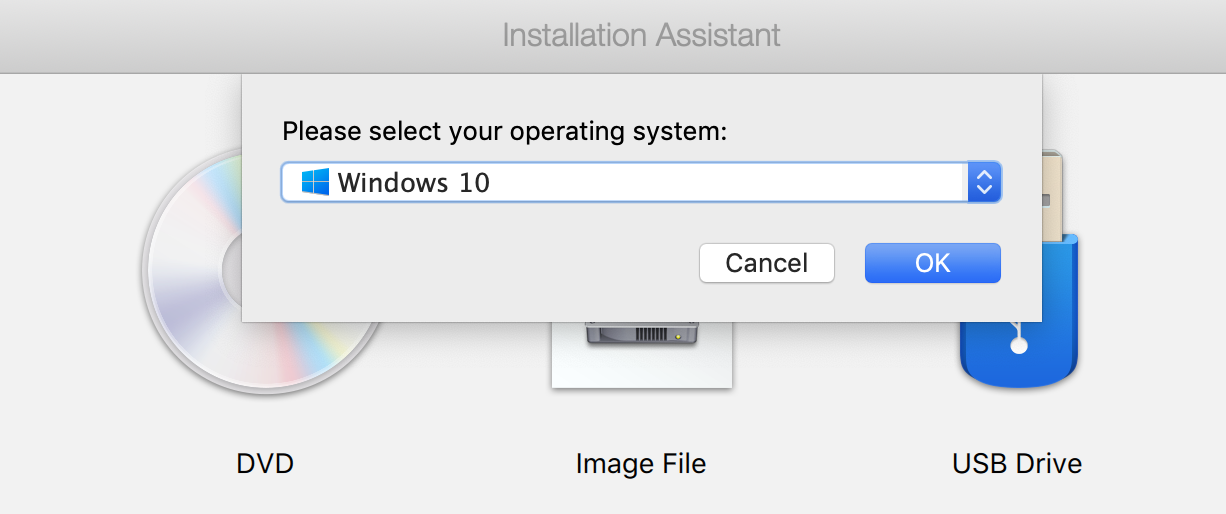This screenshot has height=514, width=1226.
Task: Click the Windows logo in the dropdown
Action: [x=316, y=183]
